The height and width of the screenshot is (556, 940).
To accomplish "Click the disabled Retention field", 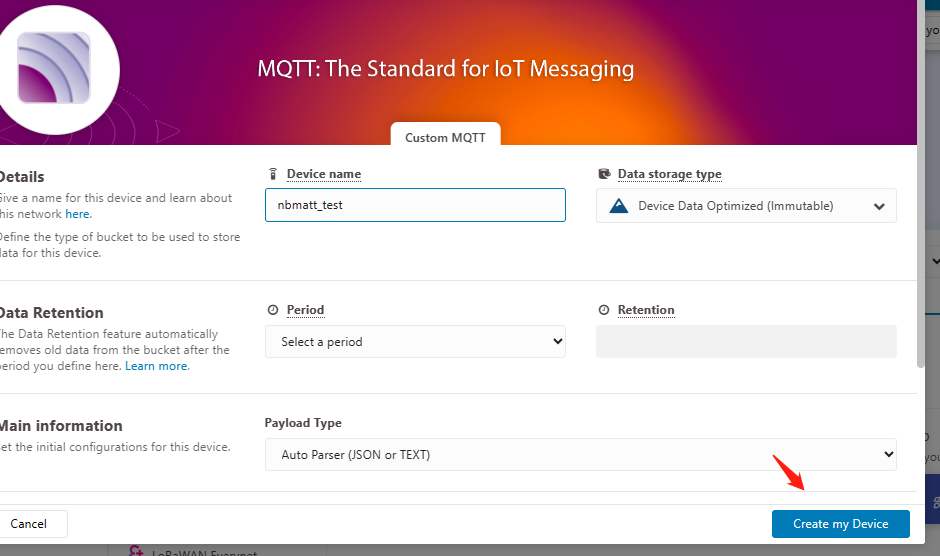I will click(746, 342).
